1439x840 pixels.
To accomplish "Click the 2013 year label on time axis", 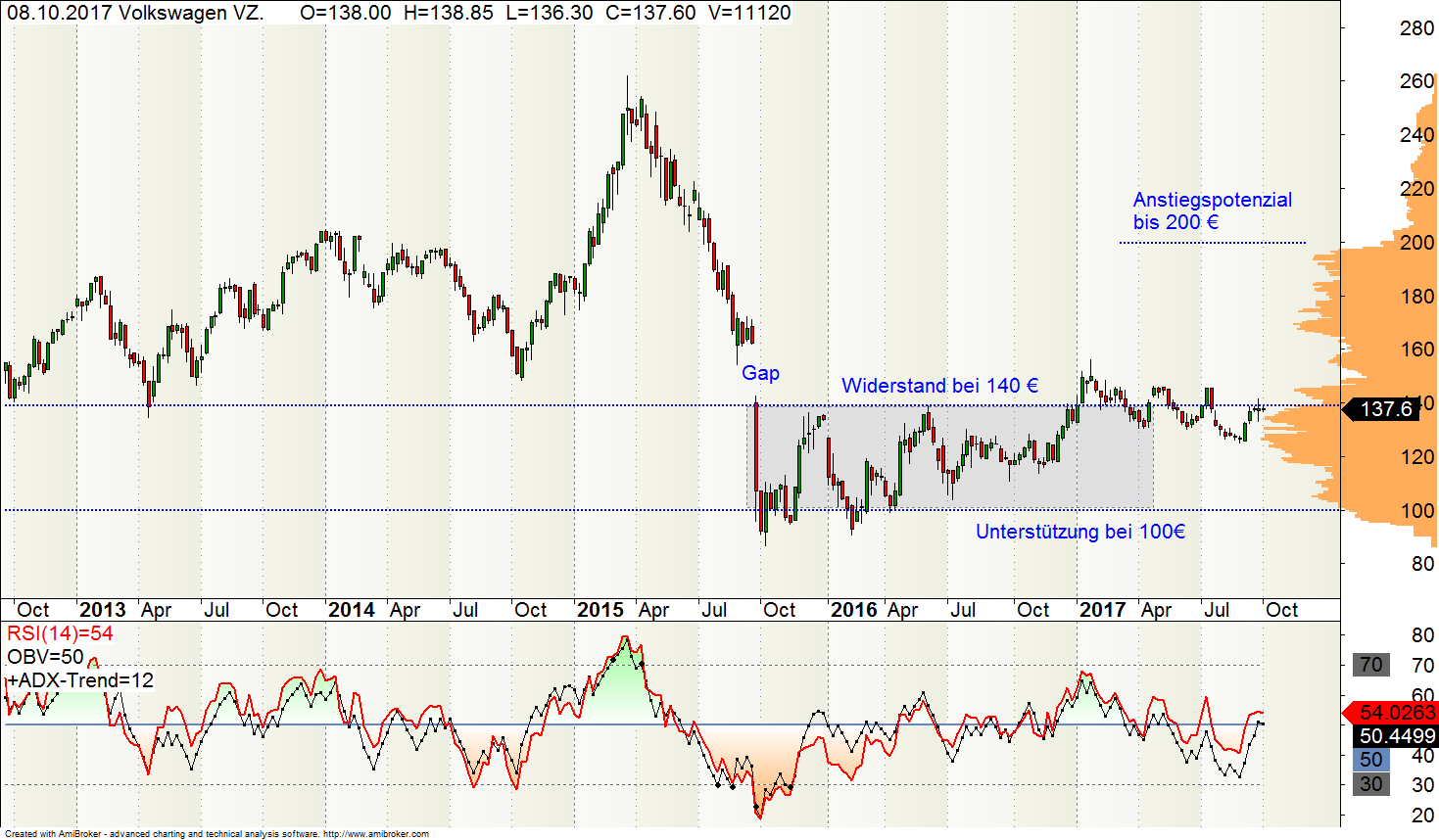I will [x=103, y=610].
